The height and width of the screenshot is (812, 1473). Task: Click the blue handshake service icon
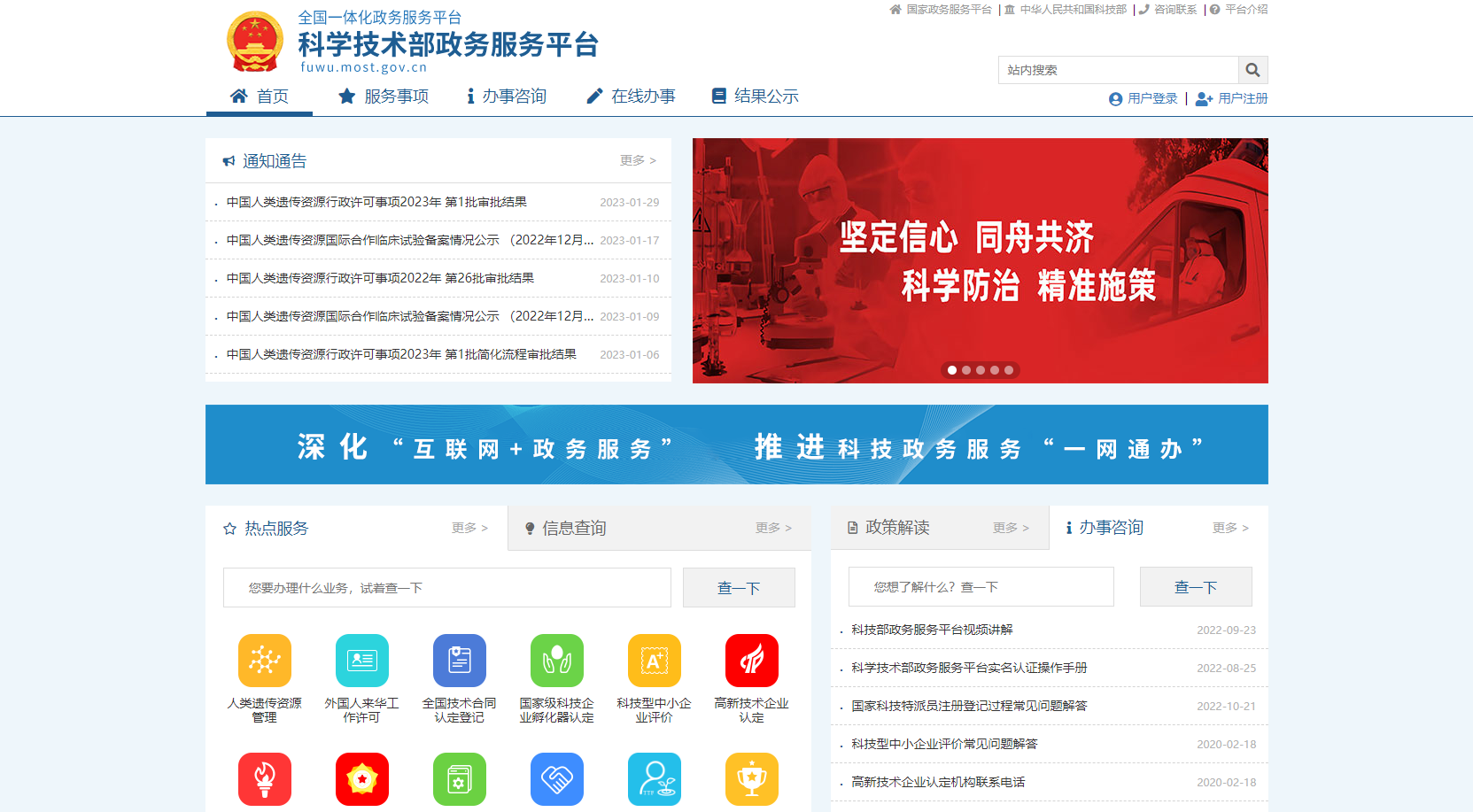point(556,779)
